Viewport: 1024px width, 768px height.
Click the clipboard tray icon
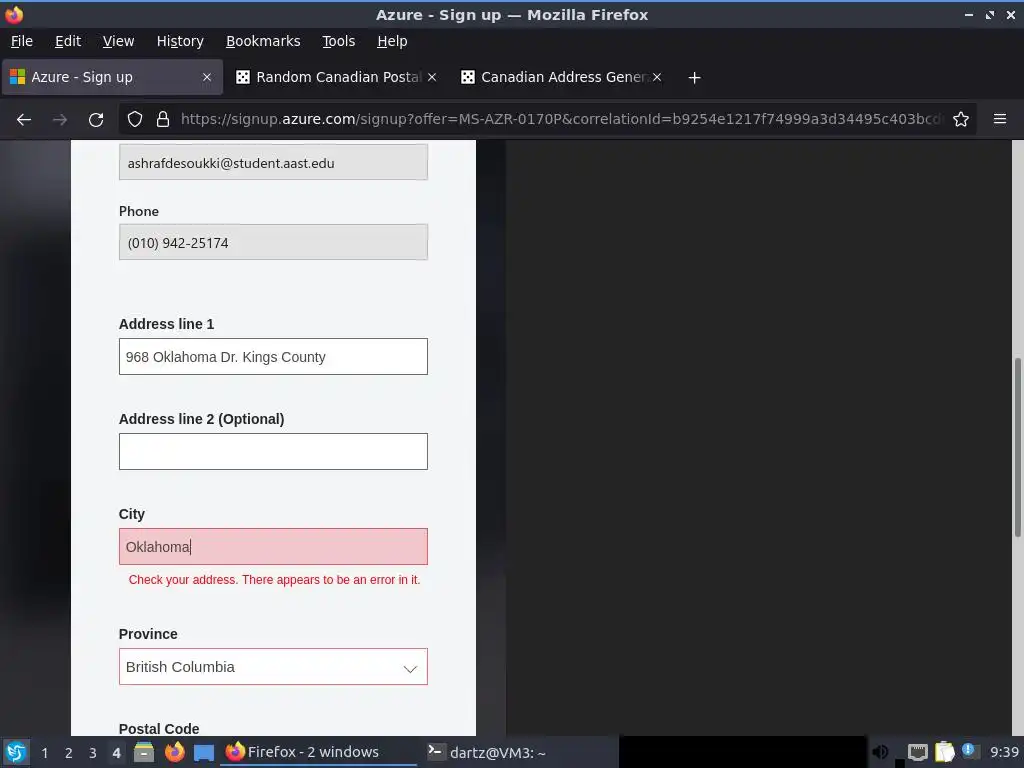click(944, 752)
